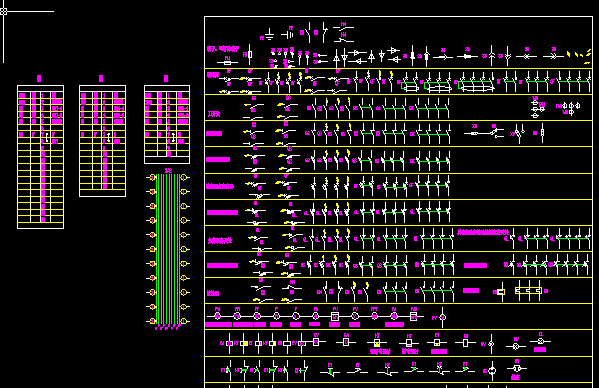Select the magenta title above leftmost table
Image resolution: width=599 pixels, height=388 pixels.
click(x=39, y=78)
